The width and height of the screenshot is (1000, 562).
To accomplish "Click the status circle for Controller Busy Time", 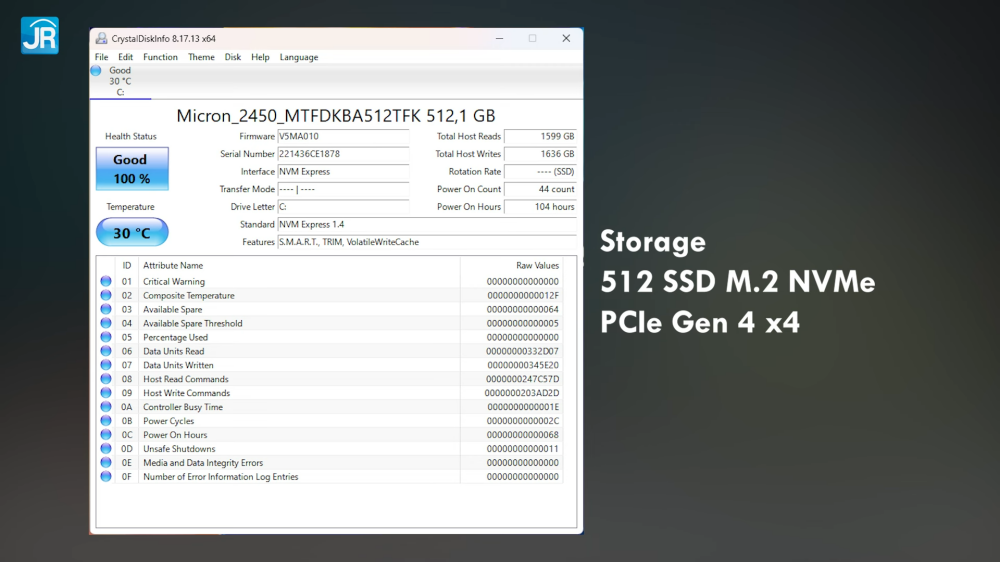I will click(106, 407).
